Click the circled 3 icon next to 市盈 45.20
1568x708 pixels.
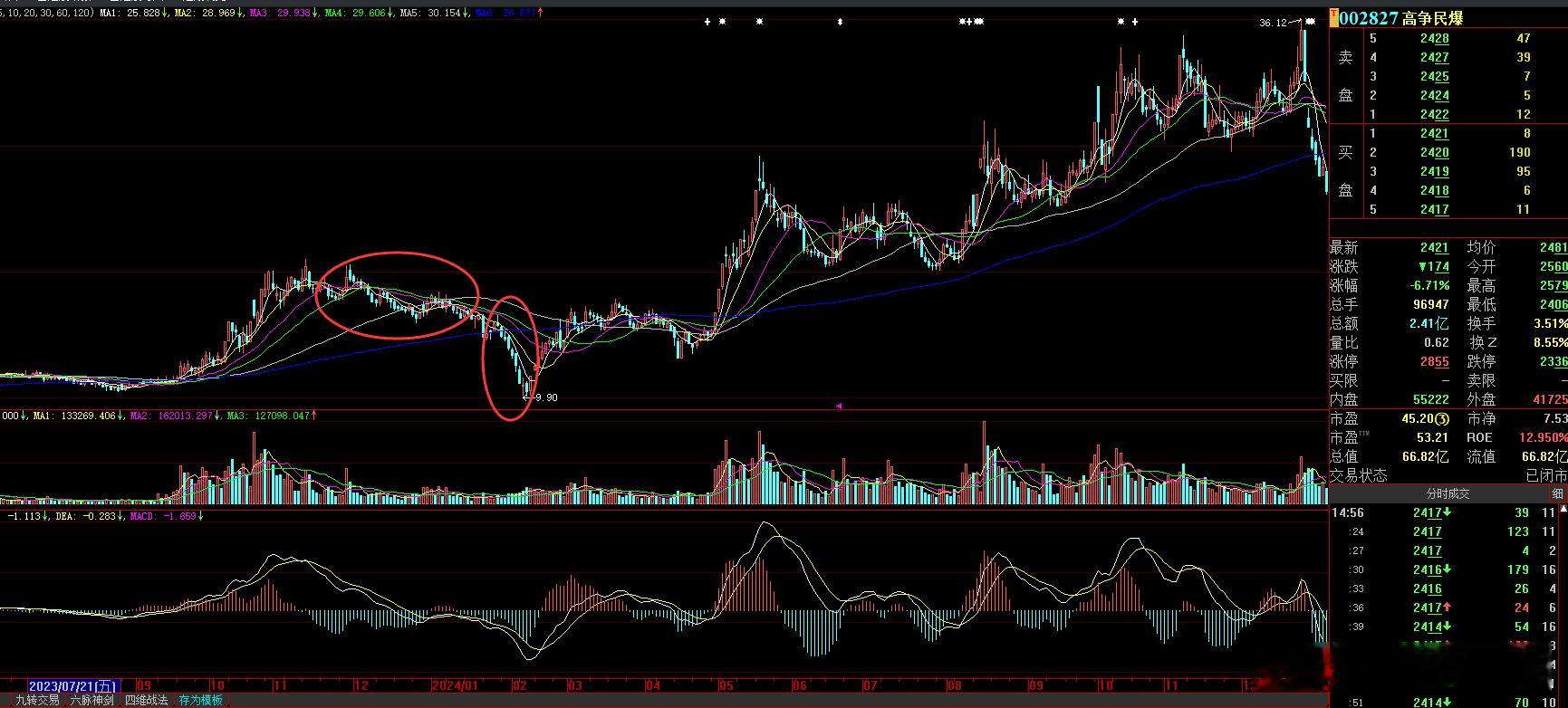click(x=1443, y=419)
